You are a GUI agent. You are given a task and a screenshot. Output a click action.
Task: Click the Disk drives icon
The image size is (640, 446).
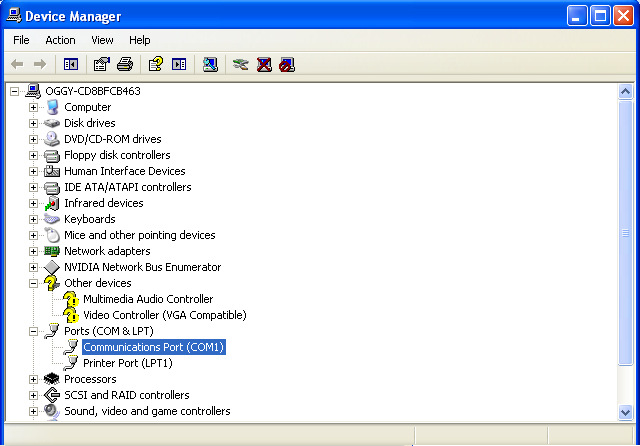pyautogui.click(x=52, y=123)
